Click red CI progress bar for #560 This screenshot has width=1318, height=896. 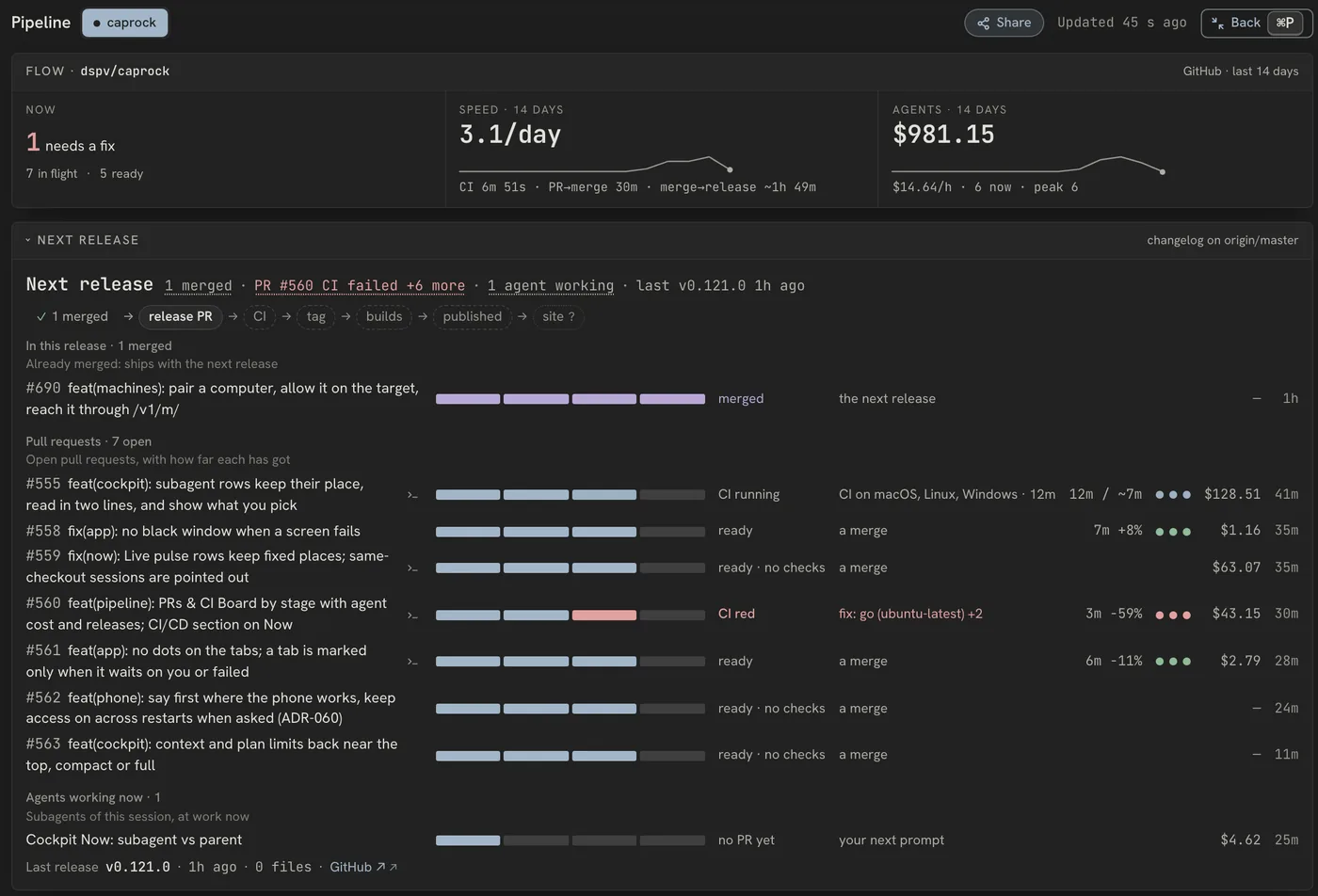(604, 615)
